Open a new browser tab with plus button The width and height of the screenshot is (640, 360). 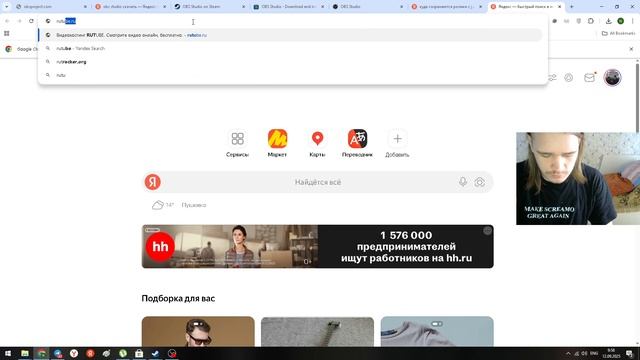[x=571, y=7]
